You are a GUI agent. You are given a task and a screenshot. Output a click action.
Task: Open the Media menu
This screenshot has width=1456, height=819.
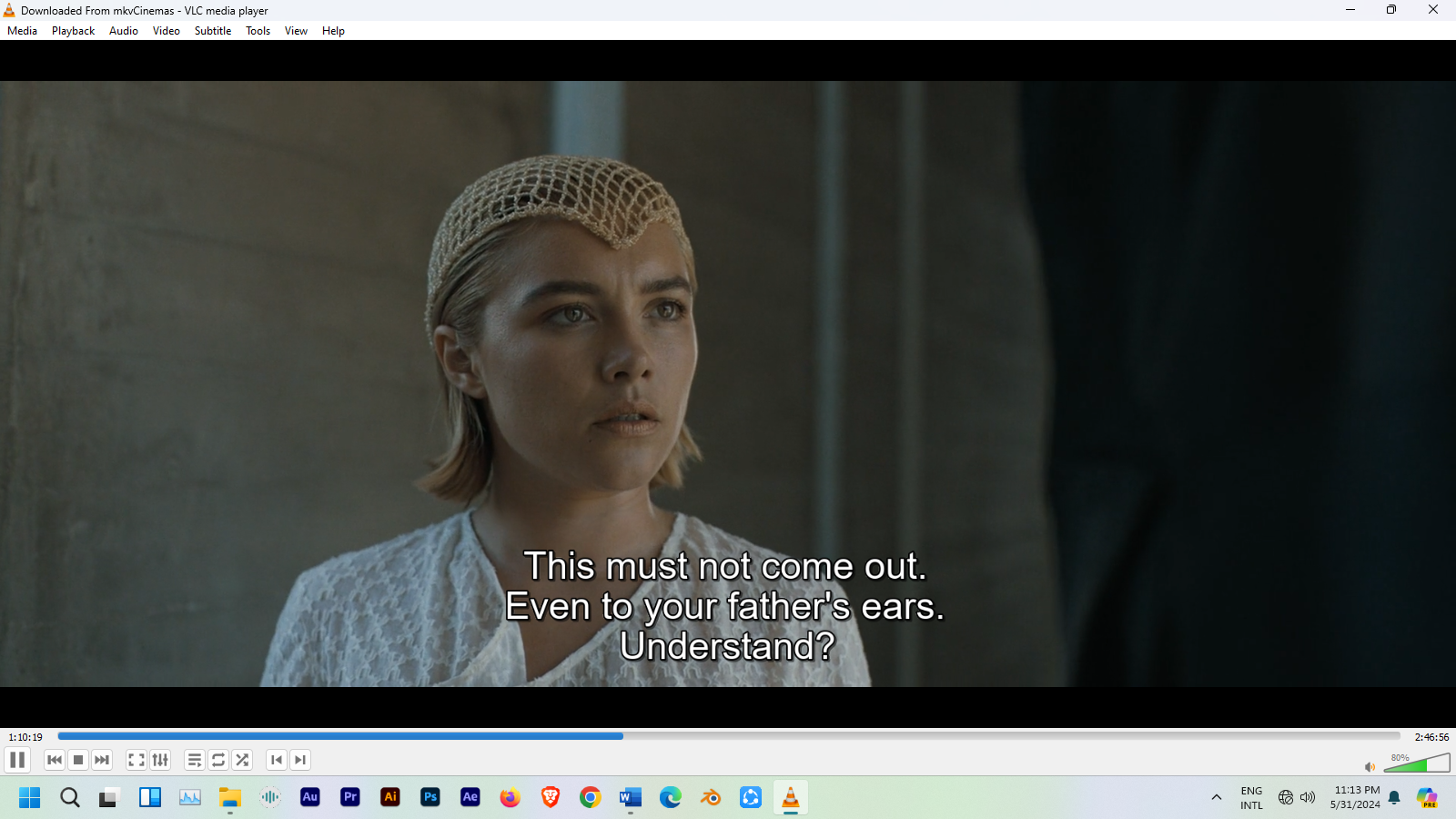[x=22, y=31]
